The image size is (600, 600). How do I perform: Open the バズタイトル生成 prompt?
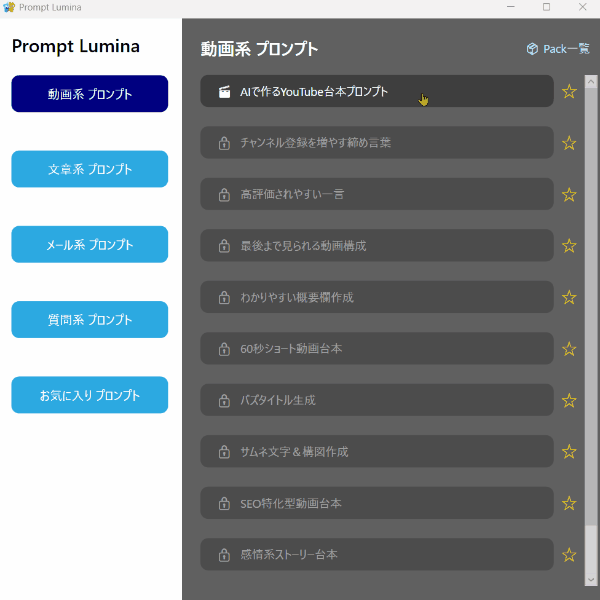(x=377, y=400)
